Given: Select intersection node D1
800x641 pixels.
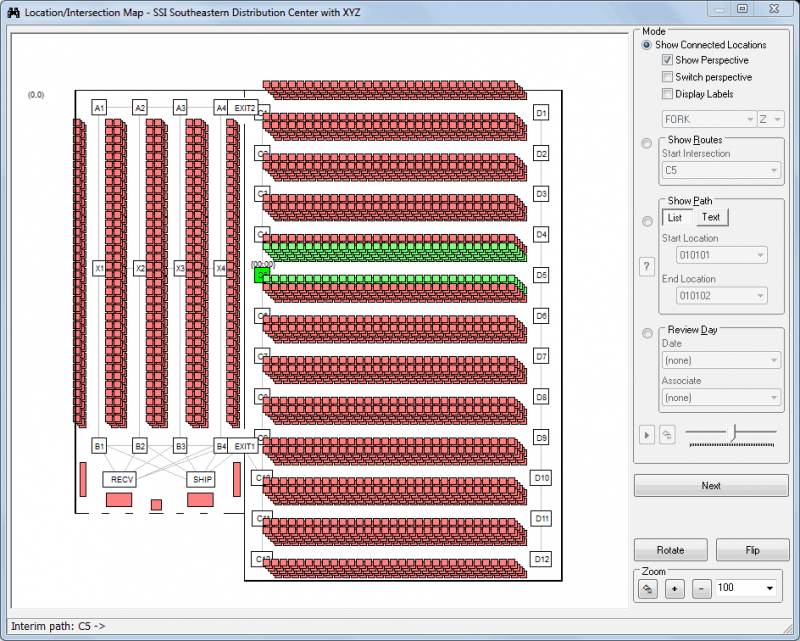Looking at the screenshot, I should [x=541, y=113].
